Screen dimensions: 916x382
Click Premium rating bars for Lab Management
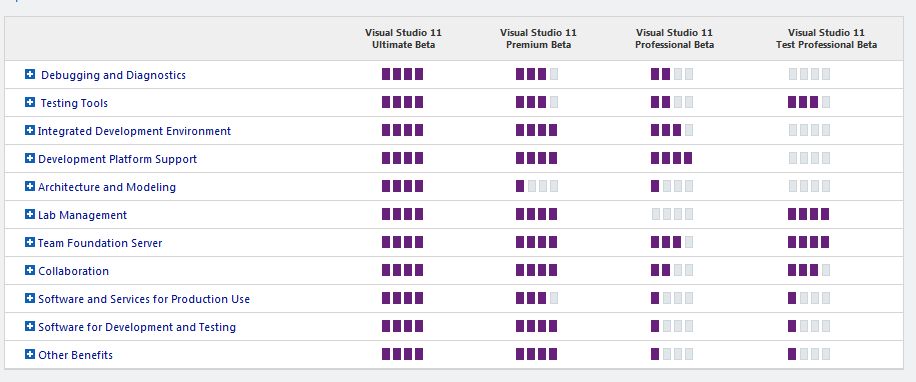537,214
